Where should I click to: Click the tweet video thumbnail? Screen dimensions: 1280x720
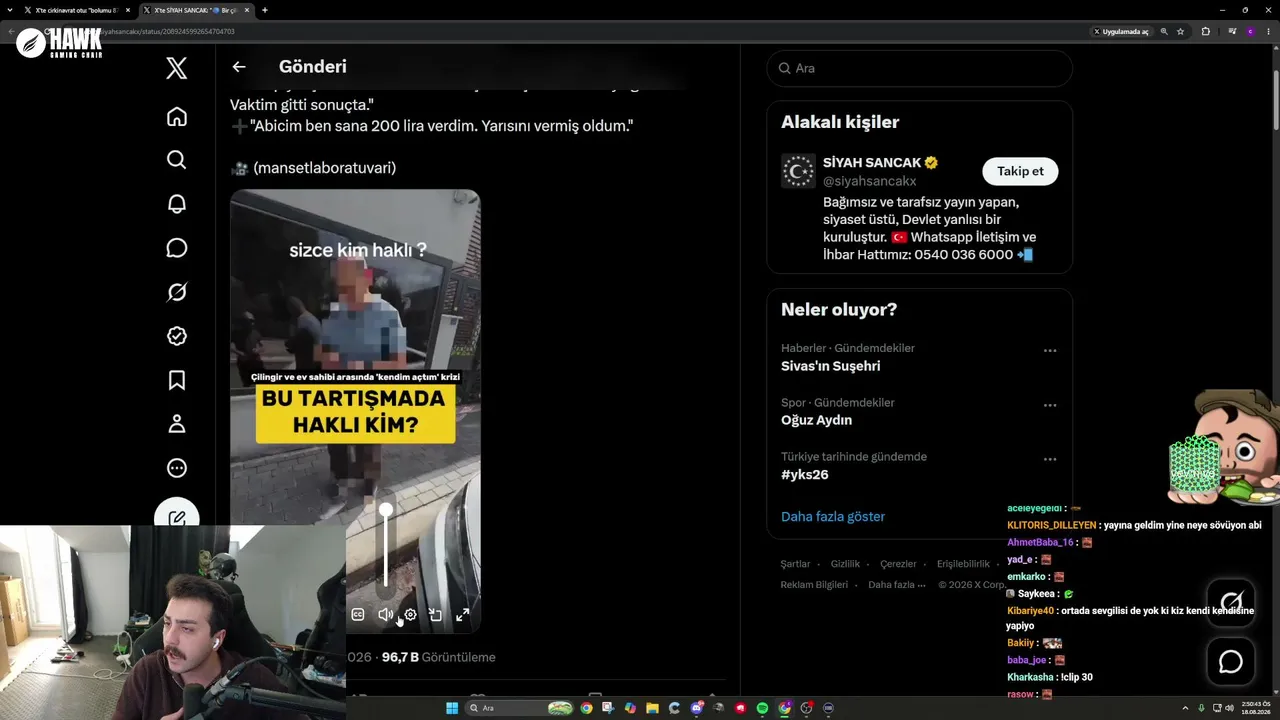click(x=355, y=411)
